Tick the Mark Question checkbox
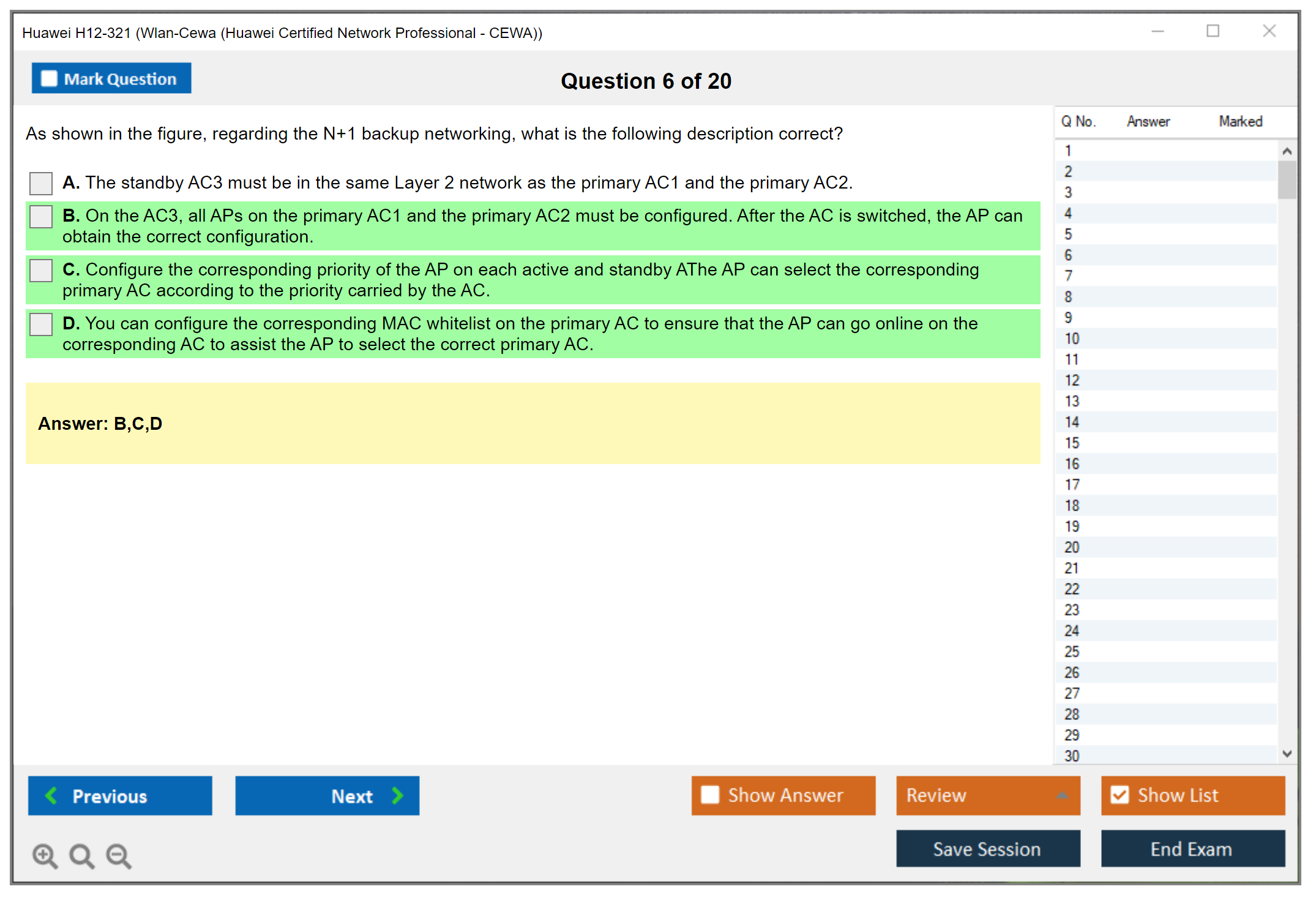This screenshot has height=900, width=1316. click(x=49, y=79)
